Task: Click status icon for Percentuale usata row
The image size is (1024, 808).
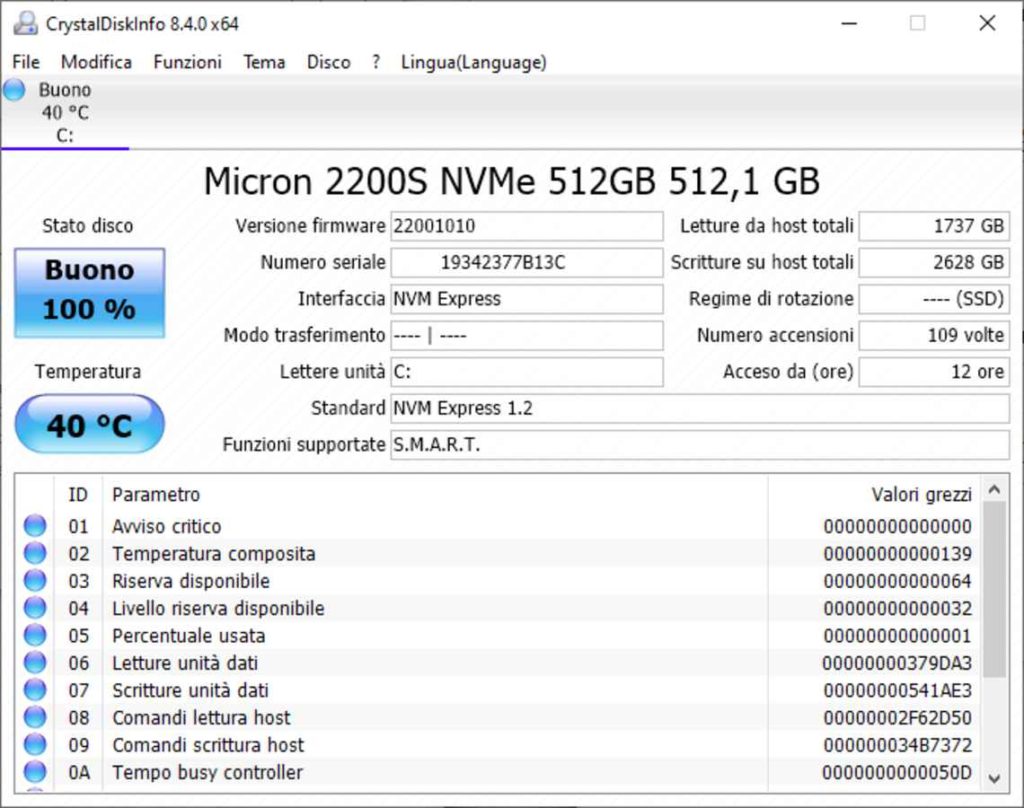Action: pos(35,635)
